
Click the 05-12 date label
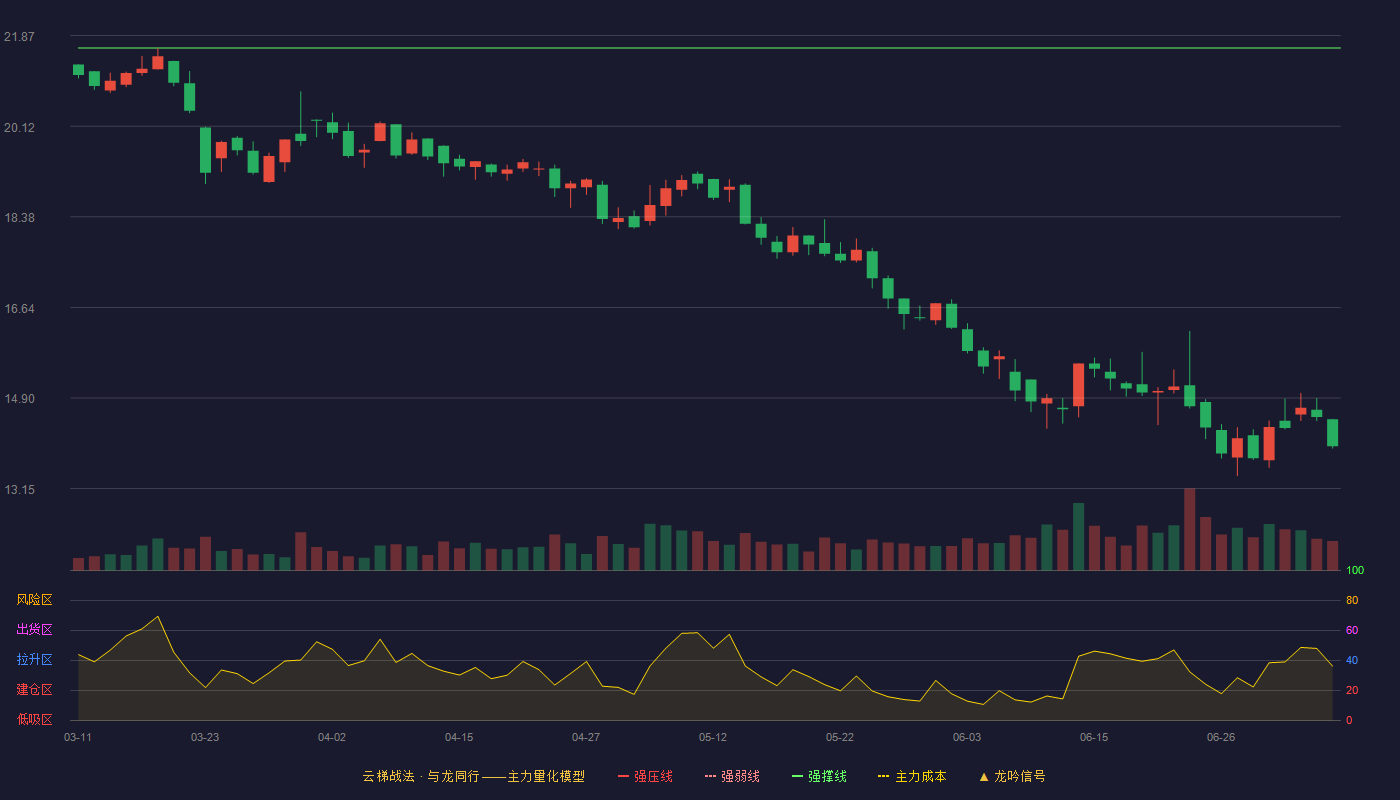click(x=713, y=737)
